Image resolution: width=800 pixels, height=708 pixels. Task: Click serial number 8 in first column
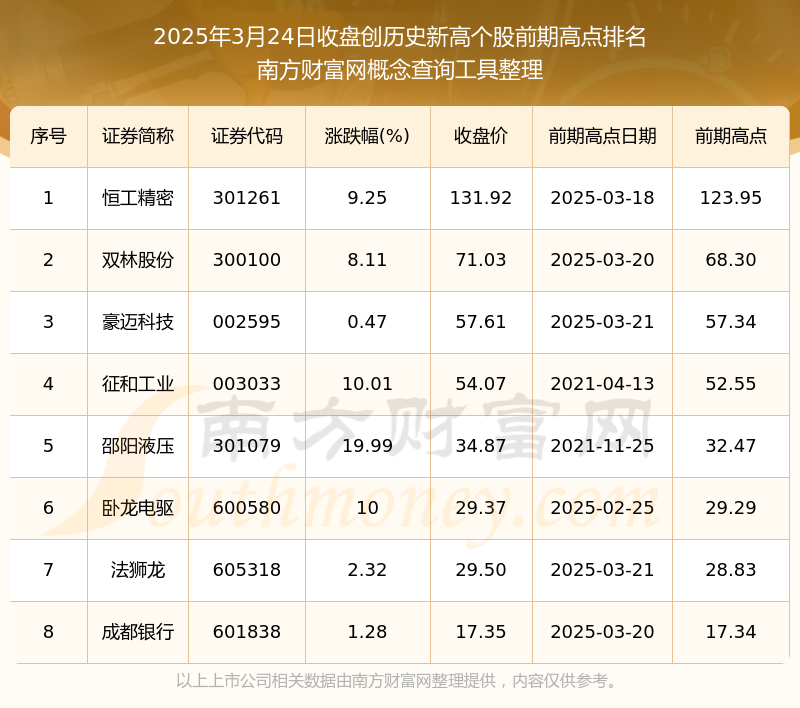pyautogui.click(x=48, y=632)
